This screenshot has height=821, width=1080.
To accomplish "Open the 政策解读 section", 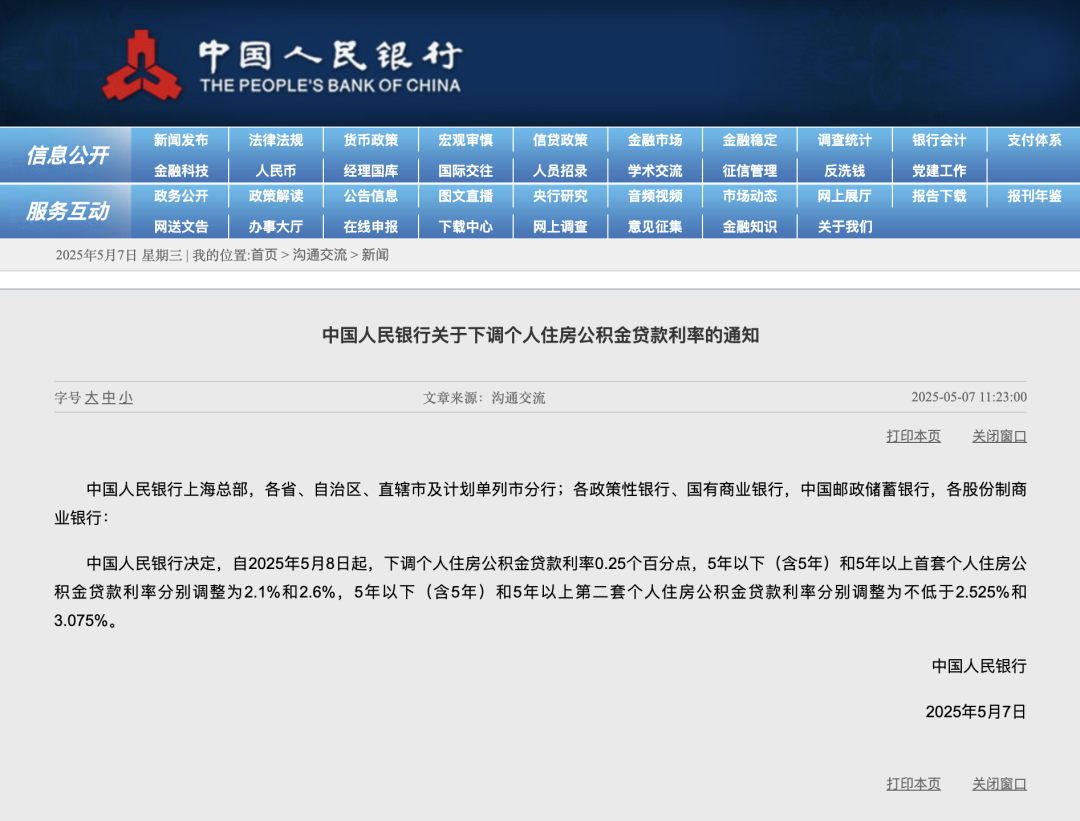I will (x=277, y=198).
